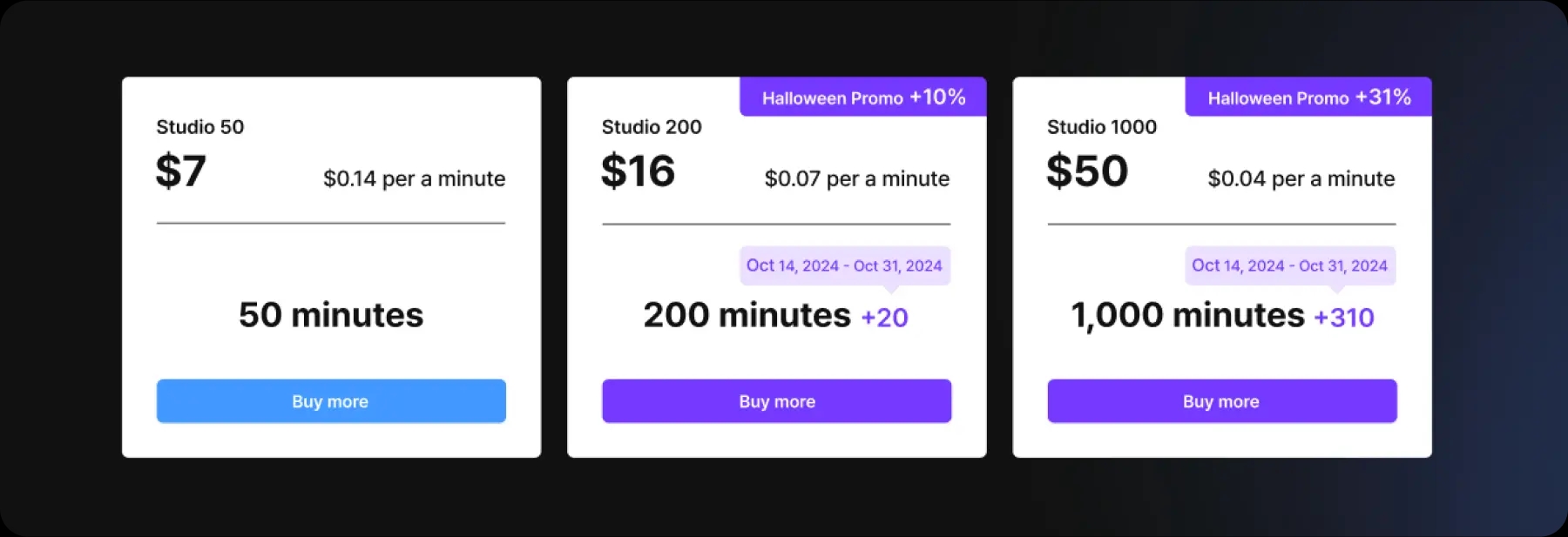Click Buy more for Studio 200
The image size is (1568, 537).
[776, 401]
